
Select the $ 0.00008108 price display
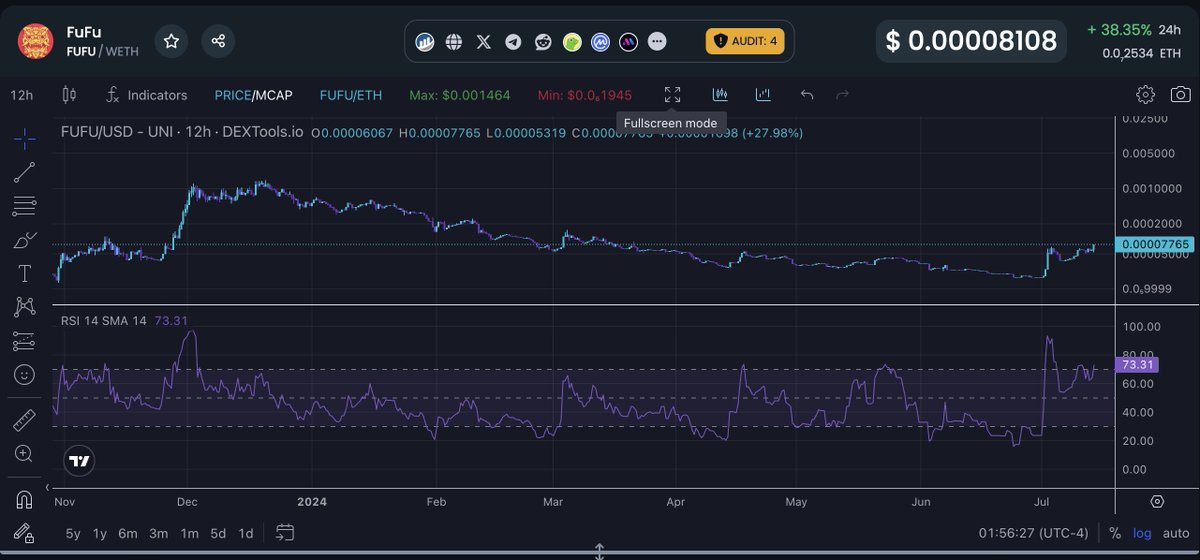point(971,41)
